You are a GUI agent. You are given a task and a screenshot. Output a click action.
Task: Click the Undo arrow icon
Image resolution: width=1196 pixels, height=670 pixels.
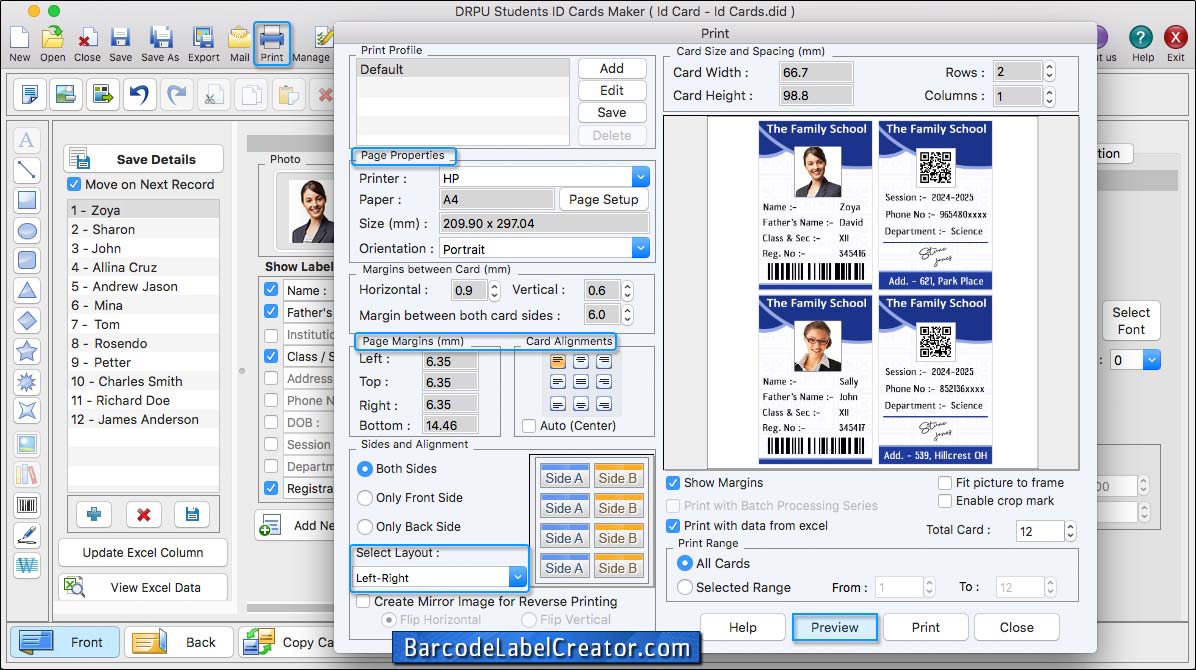click(x=139, y=95)
